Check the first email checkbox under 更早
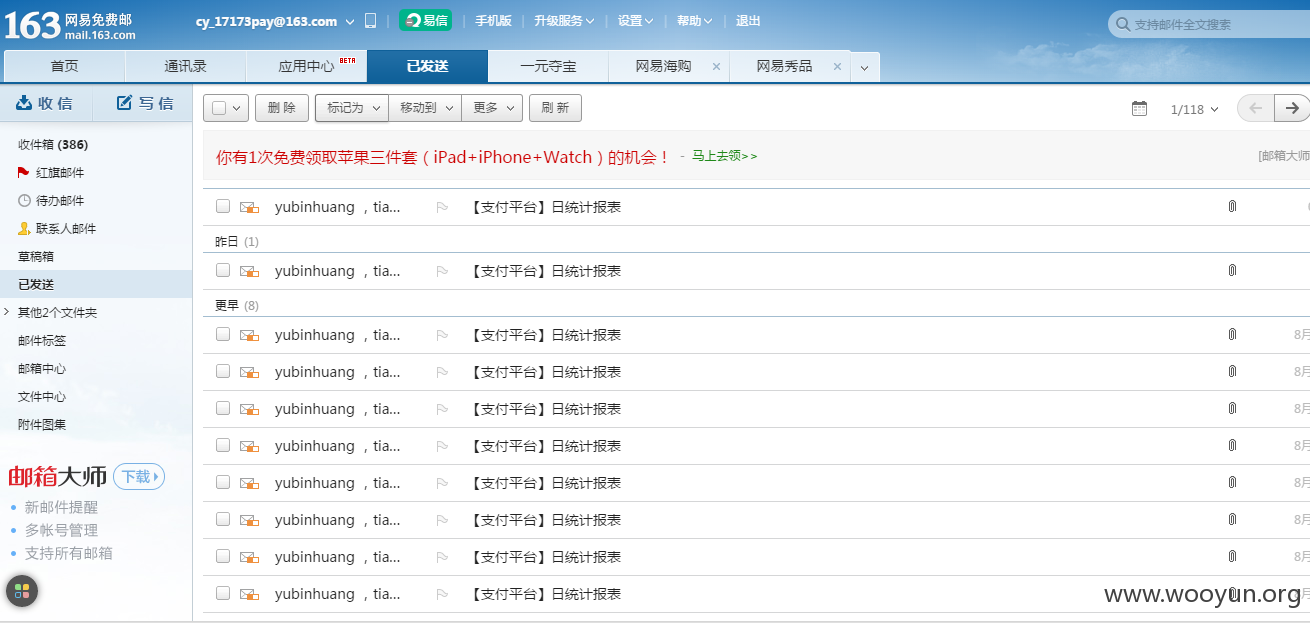This screenshot has height=623, width=1310. [x=223, y=334]
